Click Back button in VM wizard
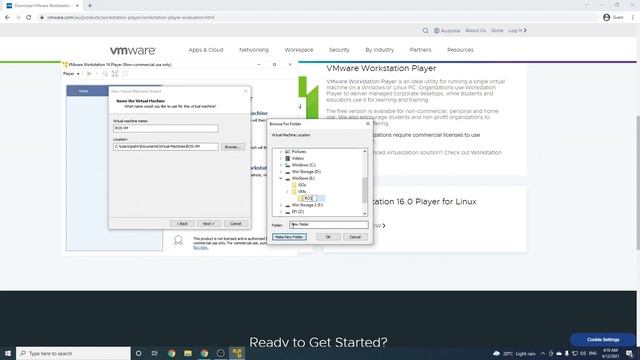640x360 pixels. coord(182,224)
